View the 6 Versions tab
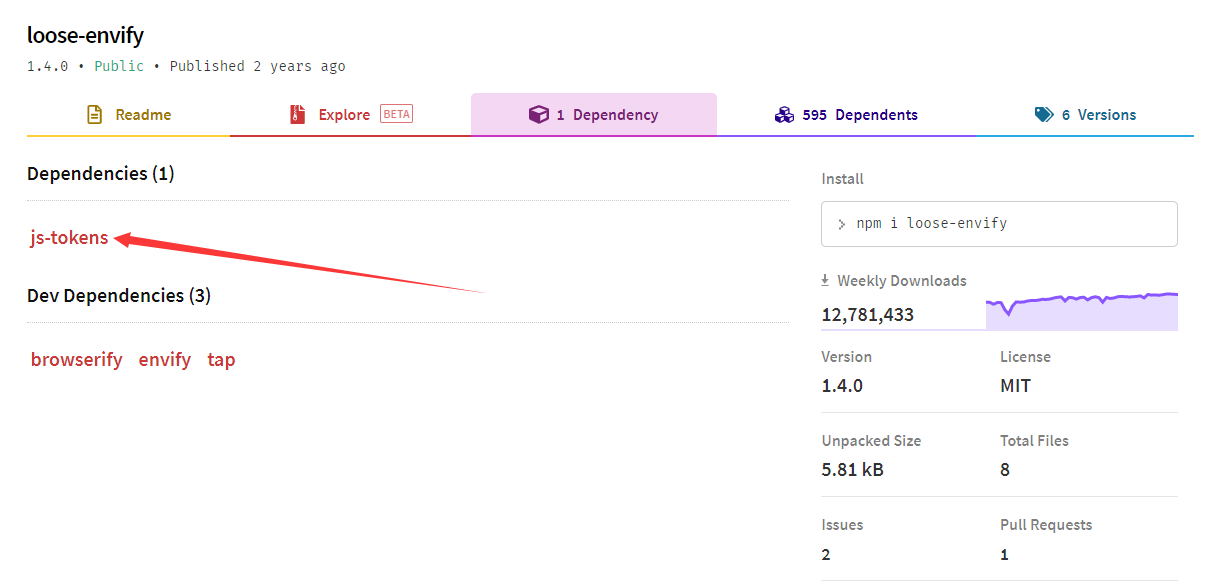Screen dimensions: 1221x585 pyautogui.click(x=1085, y=115)
